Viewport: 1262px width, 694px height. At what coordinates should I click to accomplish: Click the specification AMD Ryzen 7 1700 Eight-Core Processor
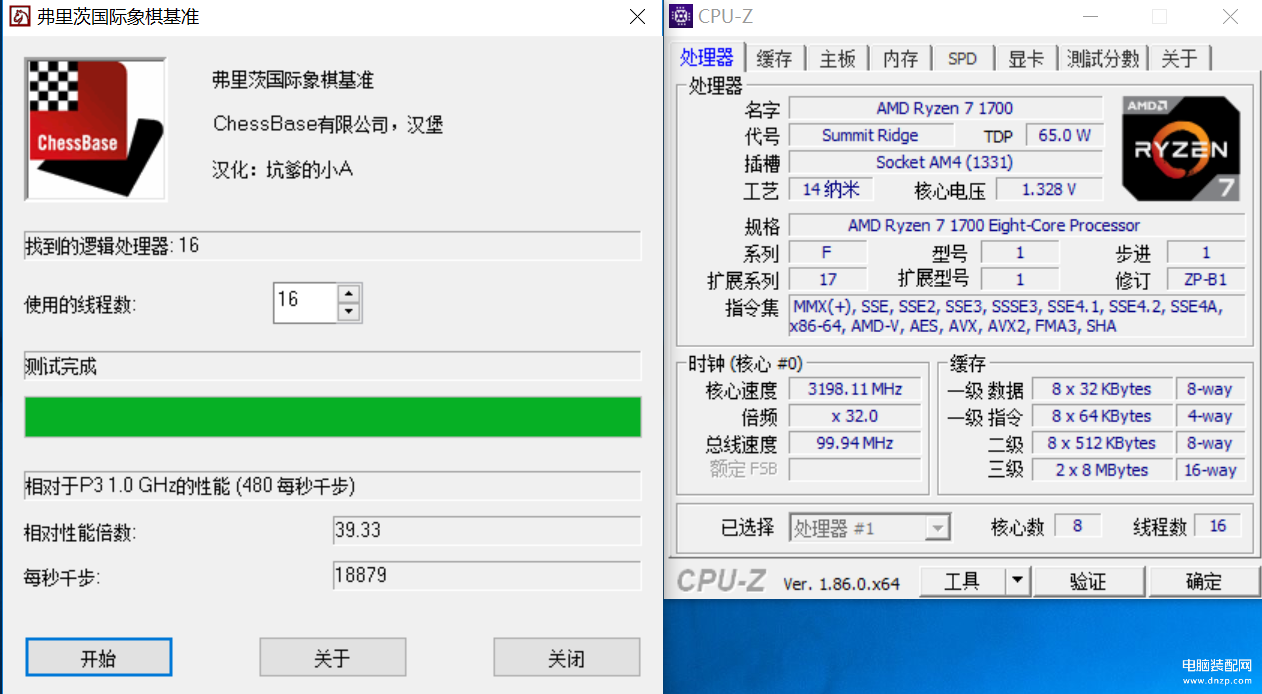(x=1017, y=225)
